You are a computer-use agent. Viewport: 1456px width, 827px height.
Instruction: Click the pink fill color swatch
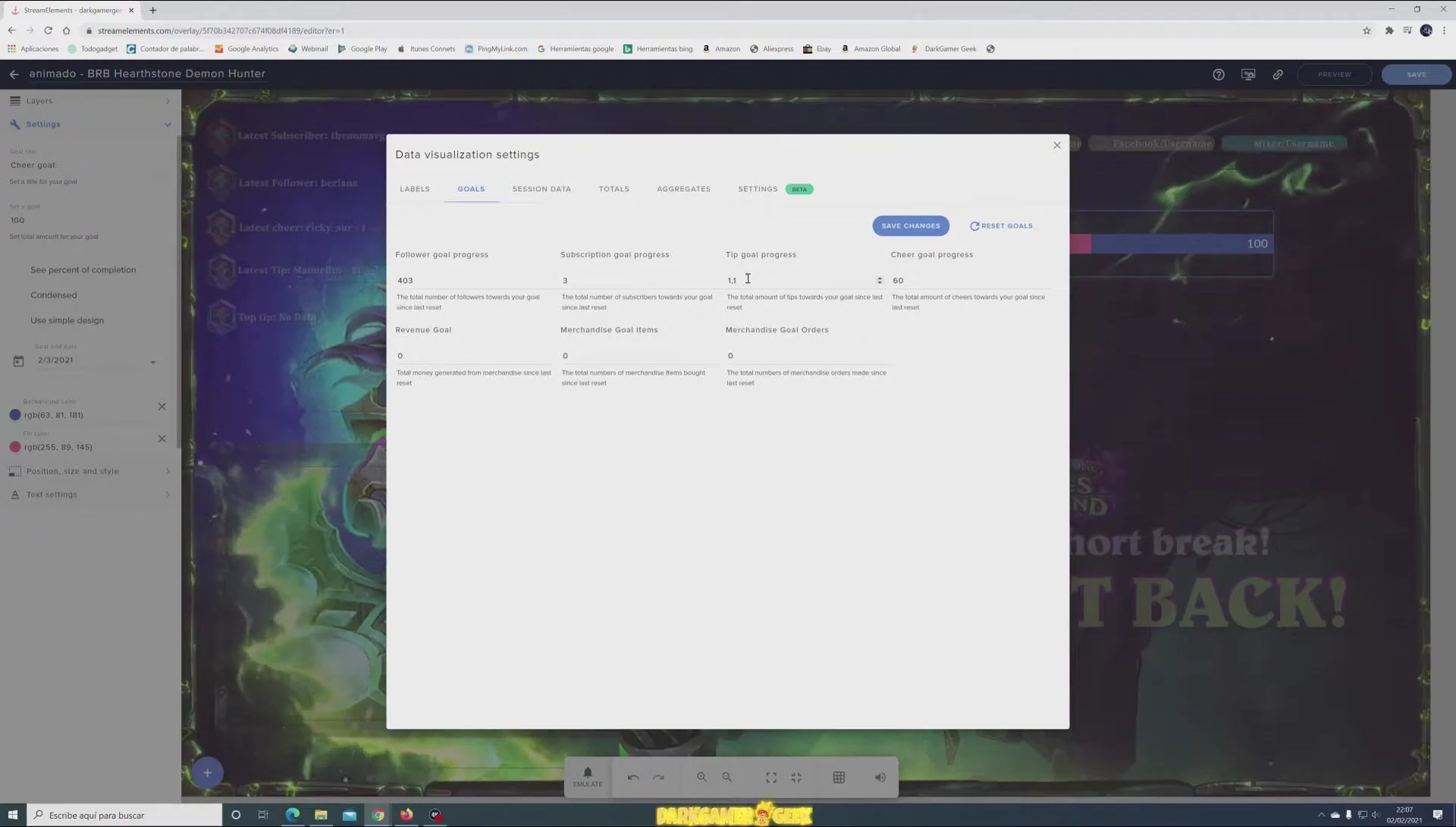click(15, 447)
